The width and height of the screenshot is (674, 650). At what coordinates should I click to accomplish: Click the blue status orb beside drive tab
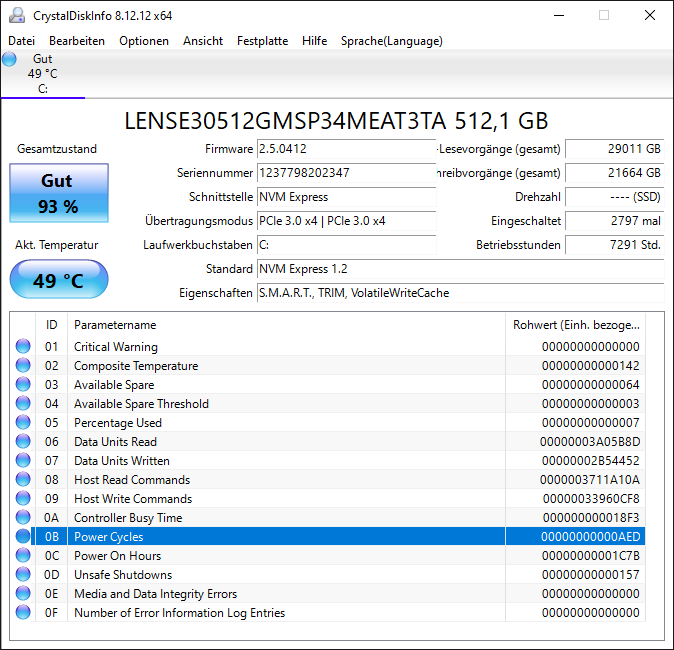click(9, 59)
